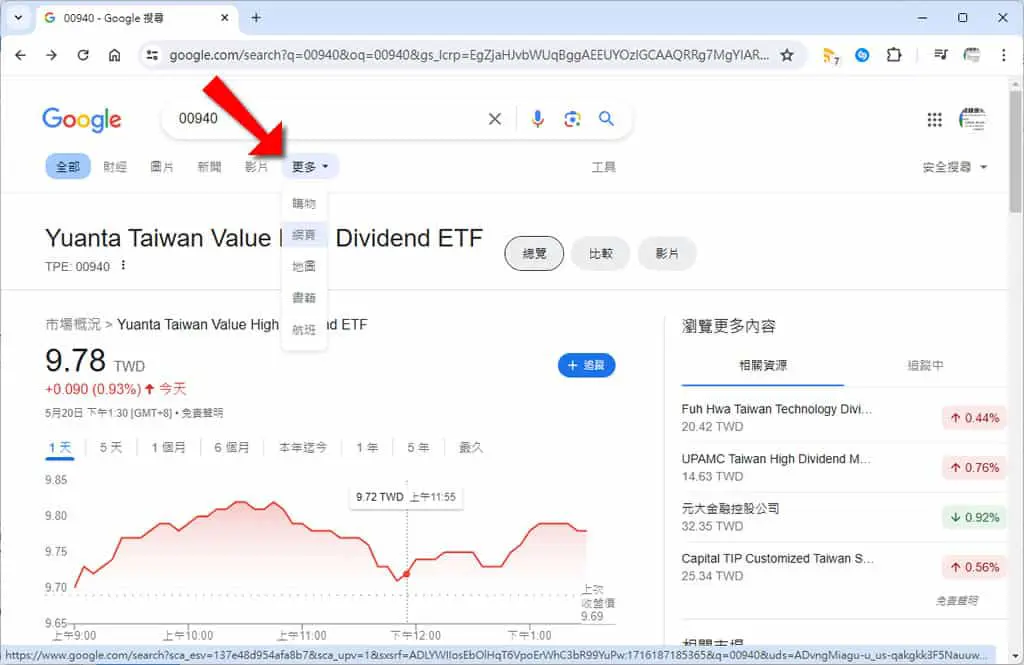The height and width of the screenshot is (665, 1024).
Task: Reload the page with refresh icon
Action: 83,56
